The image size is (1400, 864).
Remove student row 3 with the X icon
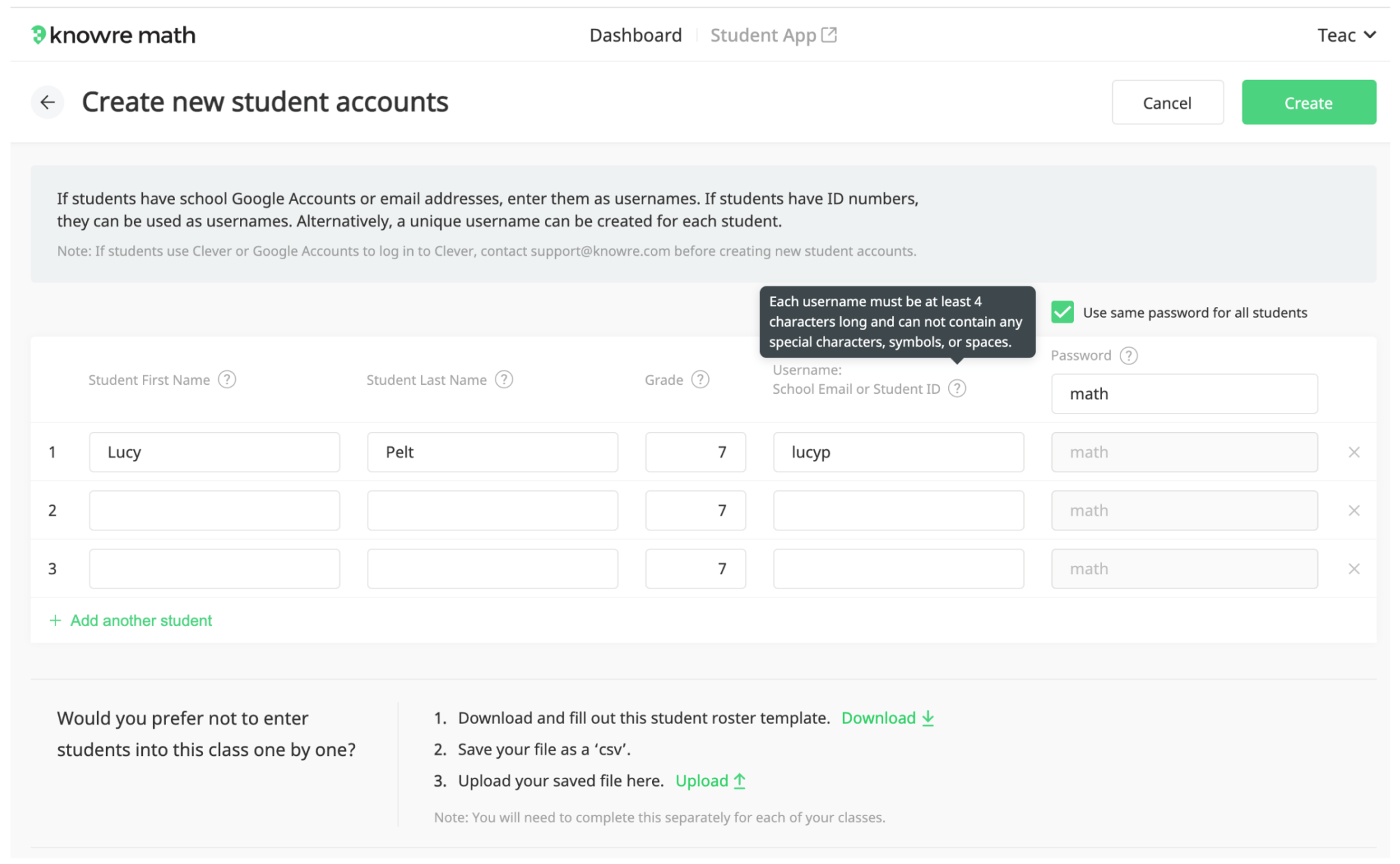[1354, 569]
